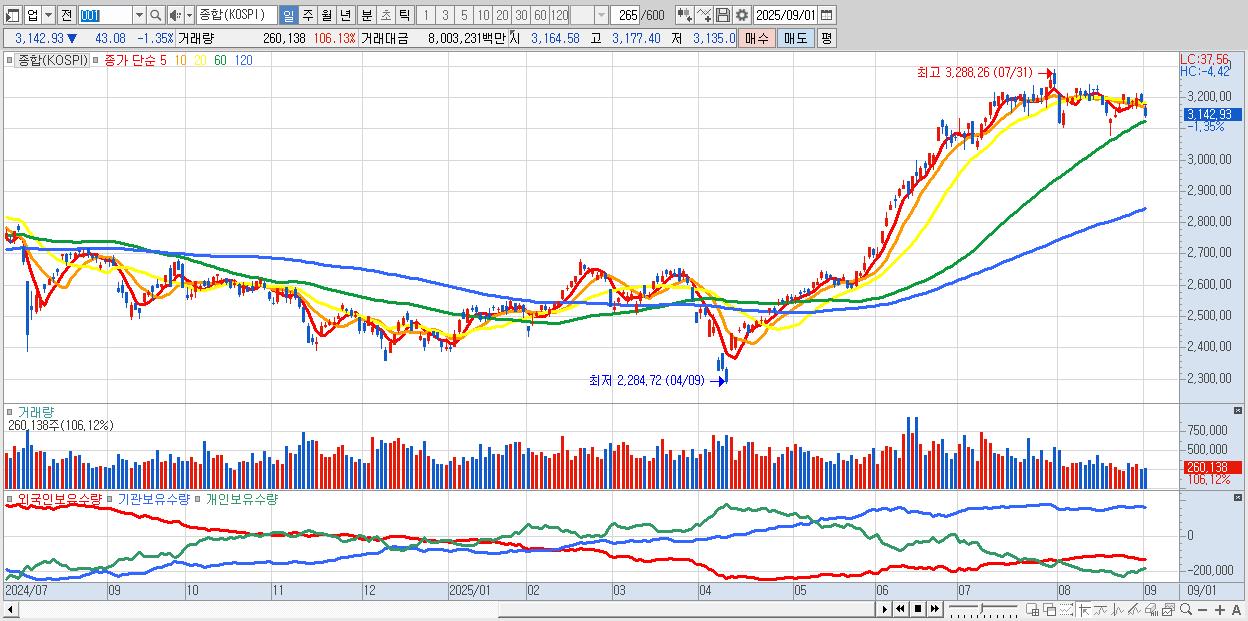Click the green 60 moving average label
Screen dimensions: 1248x621
click(219, 60)
